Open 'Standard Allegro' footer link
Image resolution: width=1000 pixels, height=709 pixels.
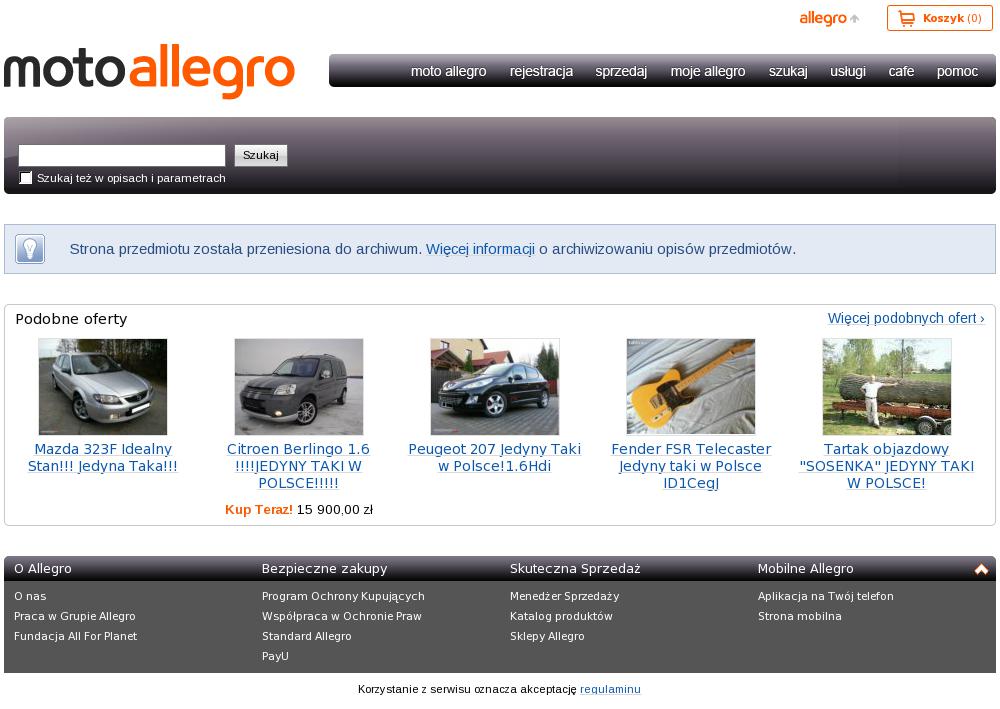click(307, 636)
